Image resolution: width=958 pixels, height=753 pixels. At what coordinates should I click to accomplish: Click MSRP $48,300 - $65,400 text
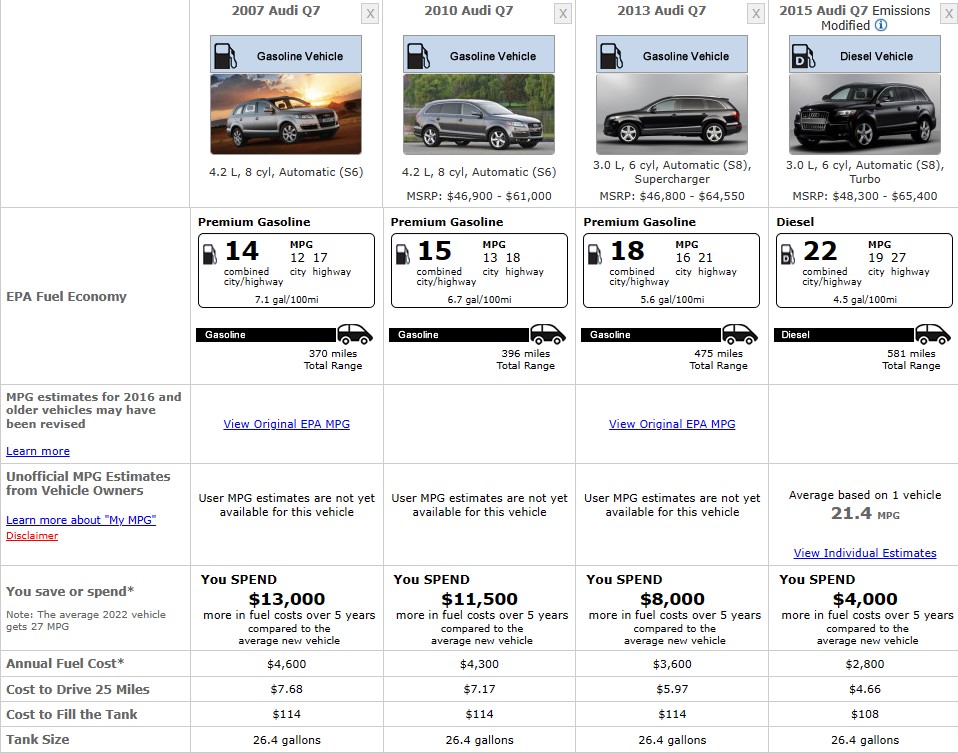(x=865, y=196)
